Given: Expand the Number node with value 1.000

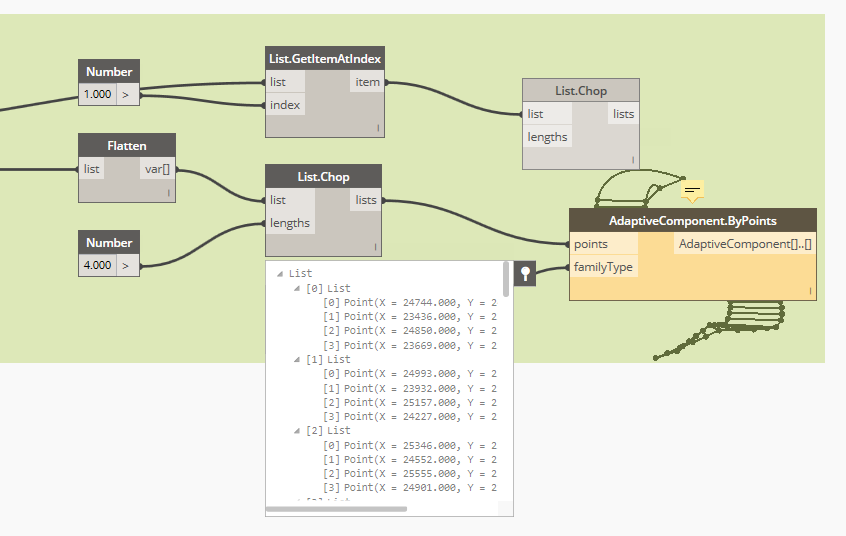Looking at the screenshot, I should pos(127,96).
